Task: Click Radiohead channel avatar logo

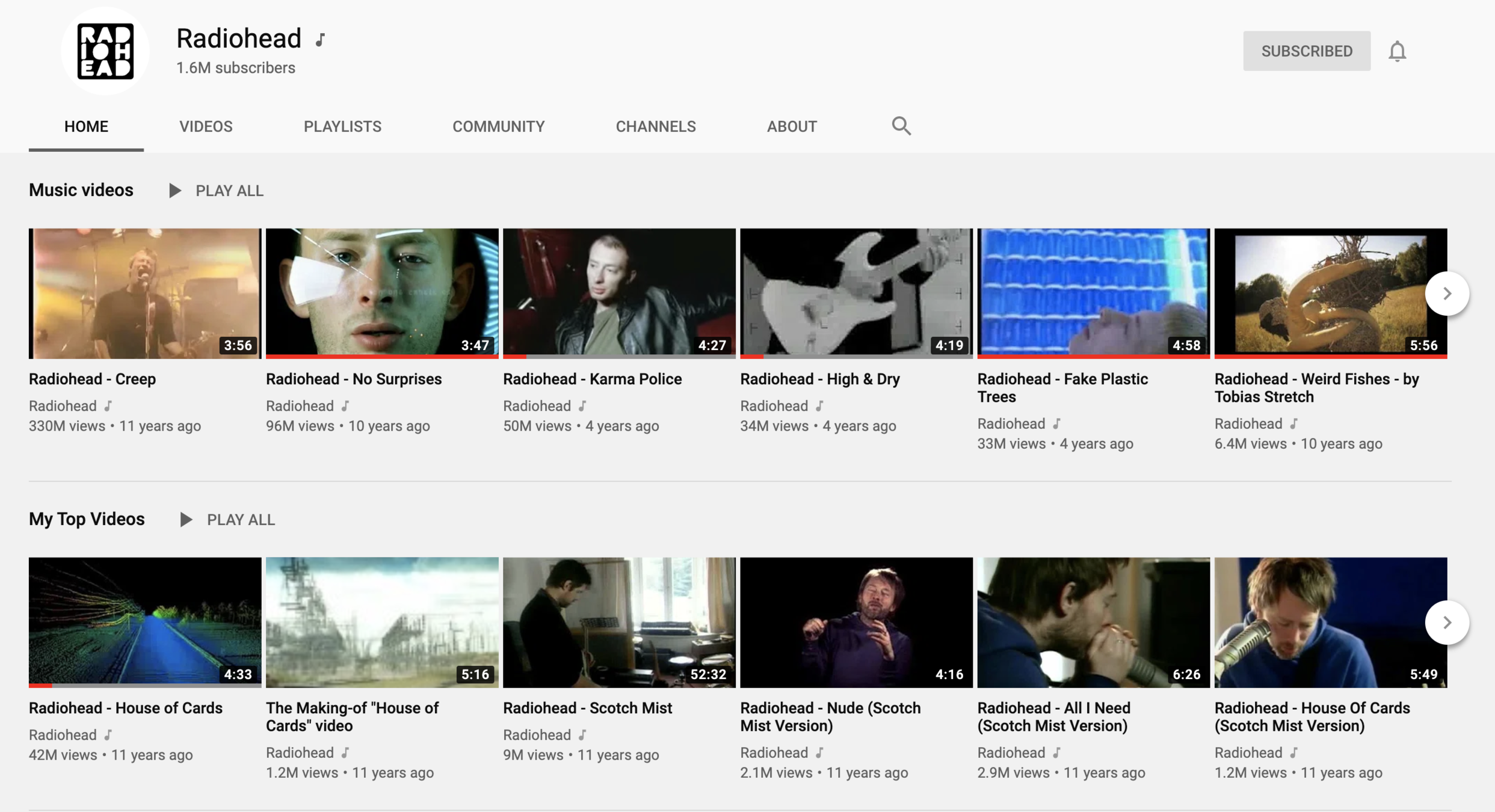Action: click(x=105, y=51)
